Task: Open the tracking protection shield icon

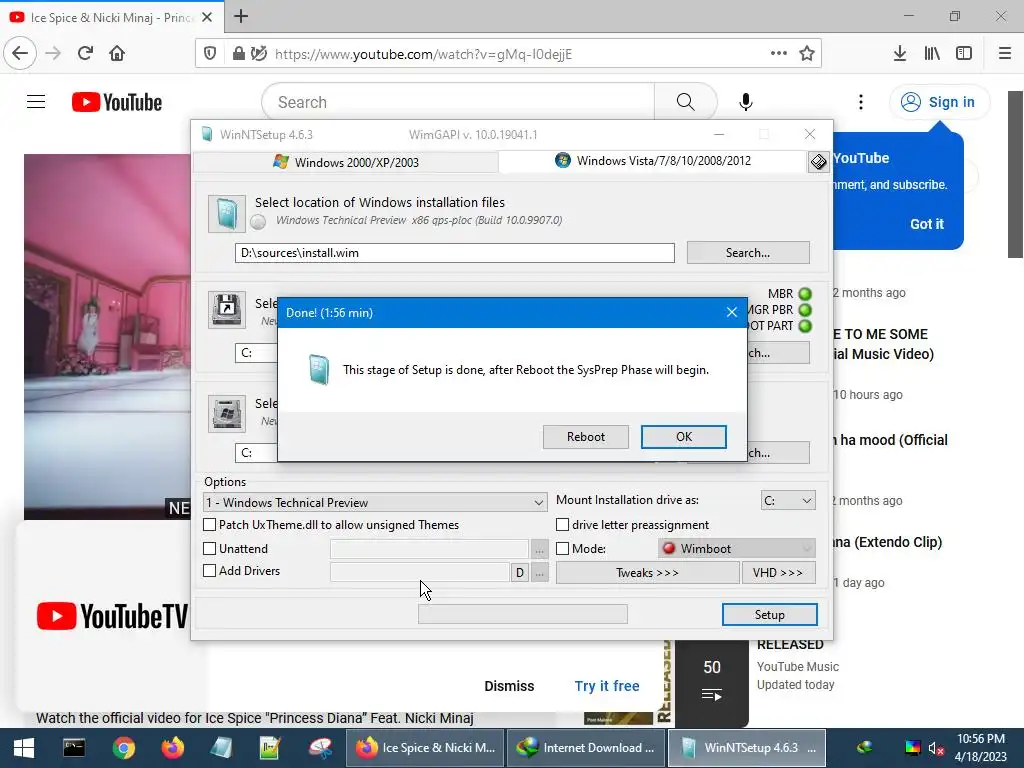Action: [210, 54]
